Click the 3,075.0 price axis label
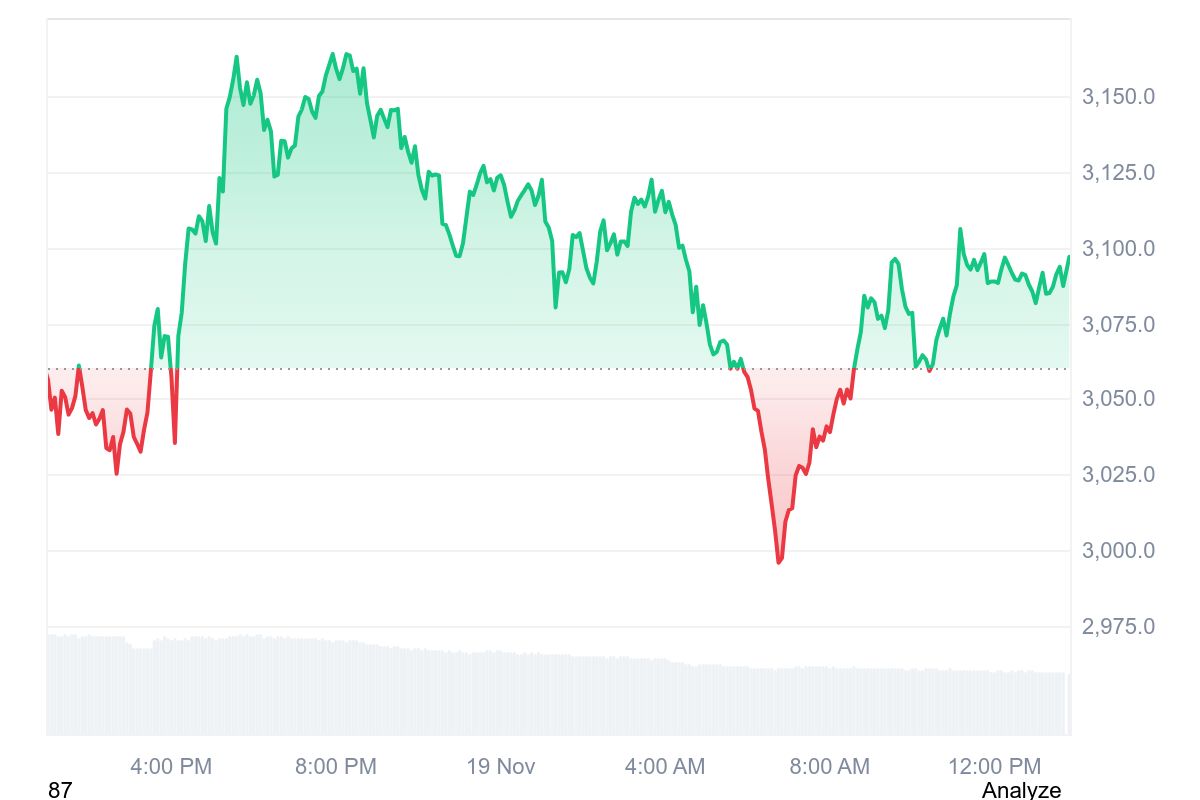The width and height of the screenshot is (1200, 800). point(1118,325)
